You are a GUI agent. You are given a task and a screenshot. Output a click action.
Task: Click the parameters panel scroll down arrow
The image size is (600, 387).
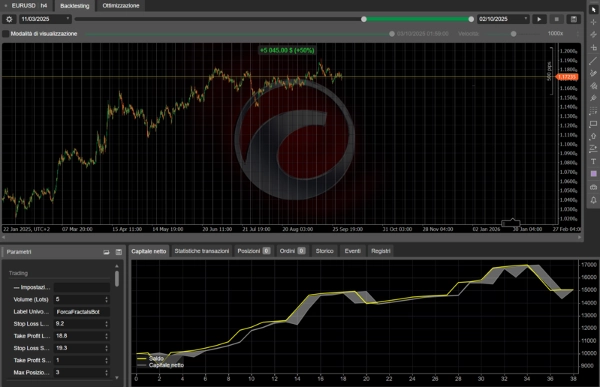(117, 378)
